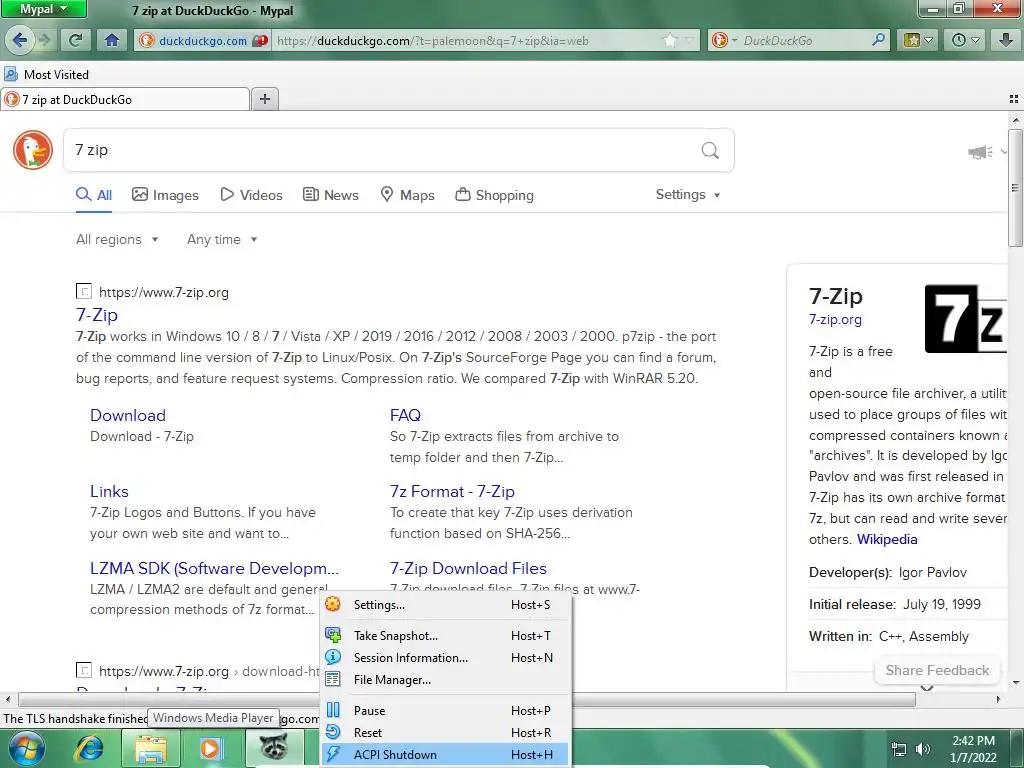The width and height of the screenshot is (1024, 768).
Task: Select the All search tab
Action: tap(94, 195)
